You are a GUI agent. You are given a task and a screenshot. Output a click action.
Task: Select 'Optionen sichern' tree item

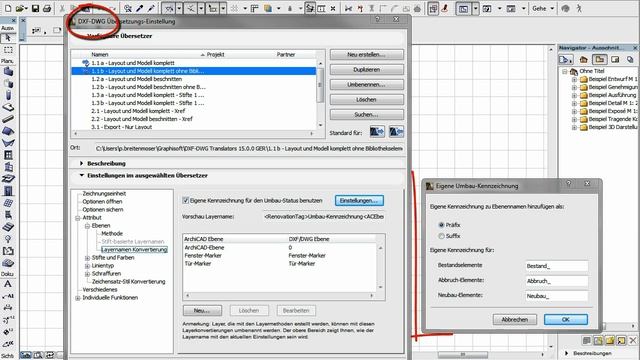click(103, 209)
